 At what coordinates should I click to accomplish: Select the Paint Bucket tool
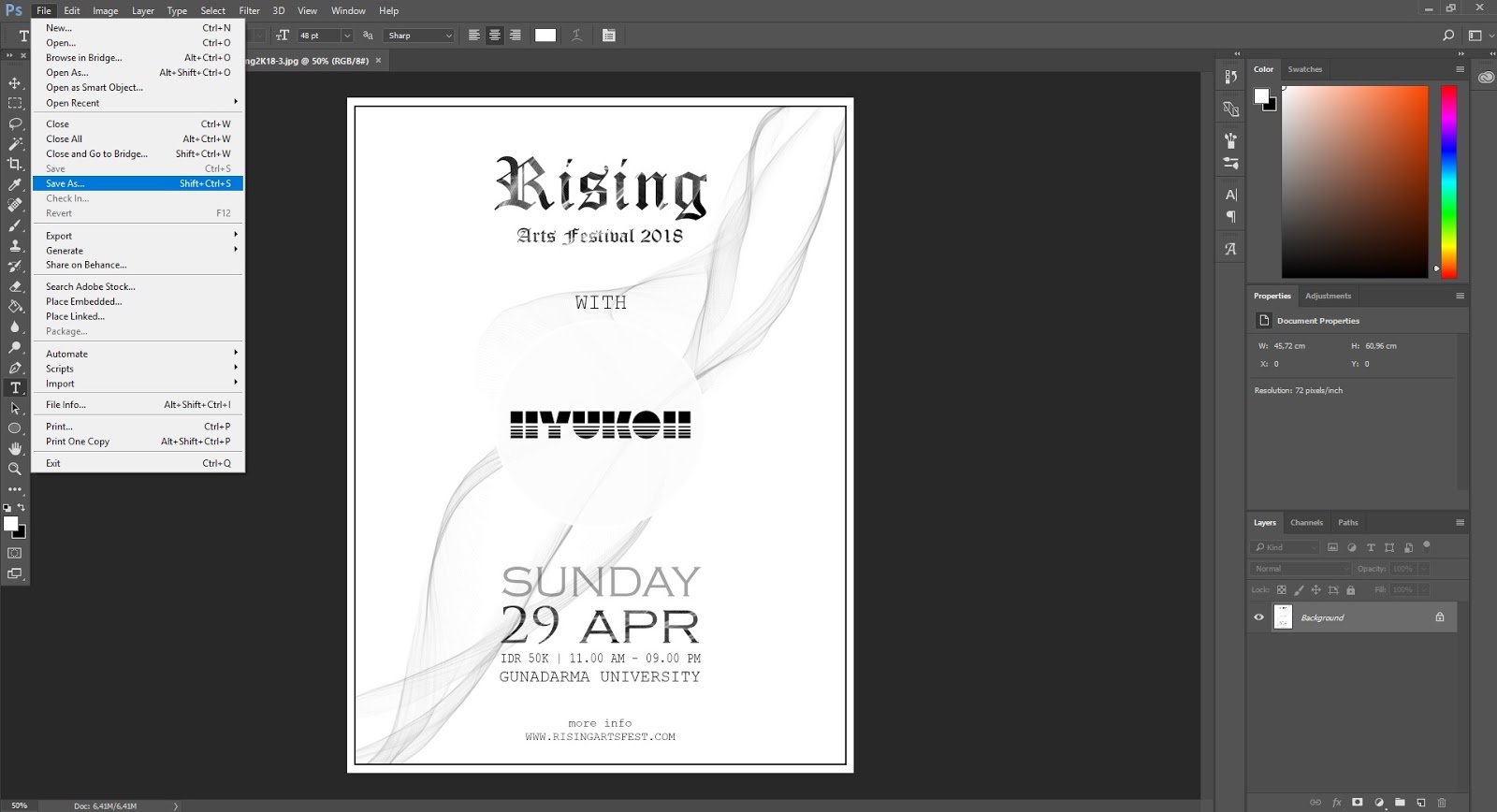pos(15,306)
